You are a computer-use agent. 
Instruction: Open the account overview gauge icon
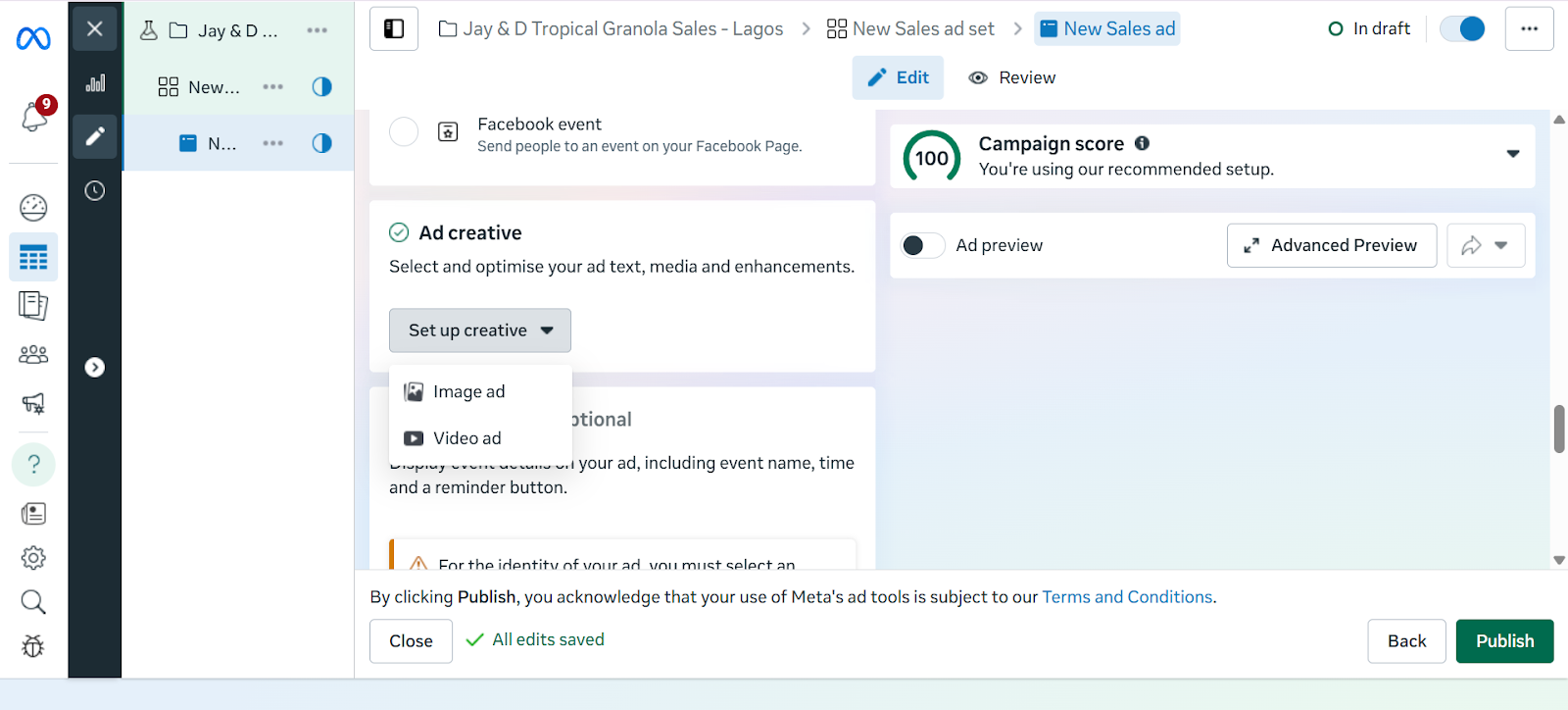(x=33, y=207)
